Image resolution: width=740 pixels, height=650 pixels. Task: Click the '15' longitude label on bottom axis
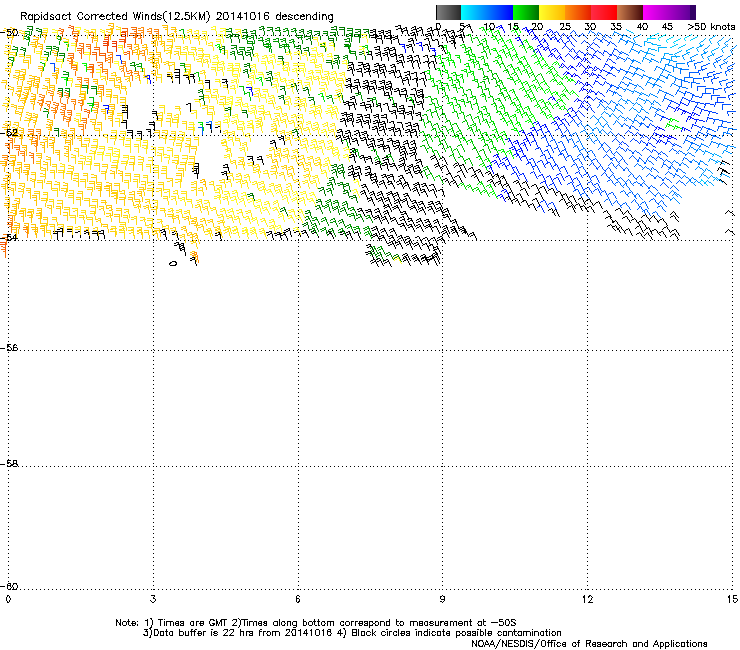point(732,599)
